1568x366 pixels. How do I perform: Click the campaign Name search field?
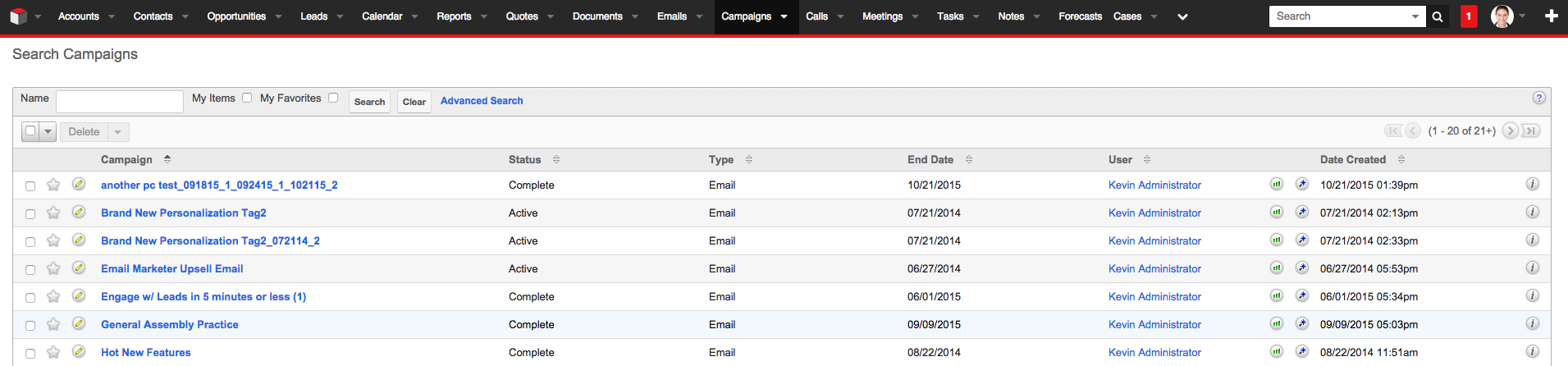click(120, 101)
